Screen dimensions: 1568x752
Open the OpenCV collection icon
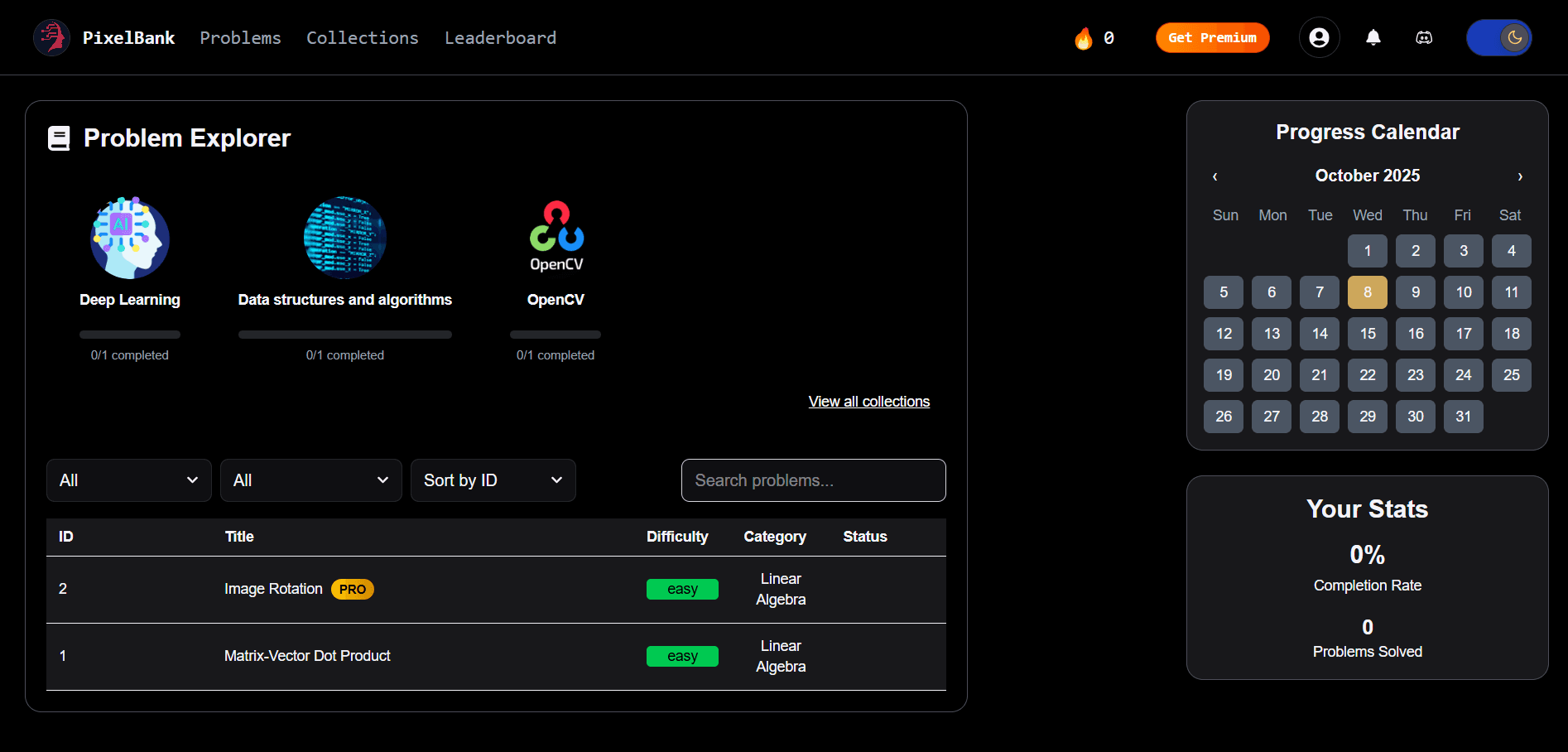[x=556, y=234]
